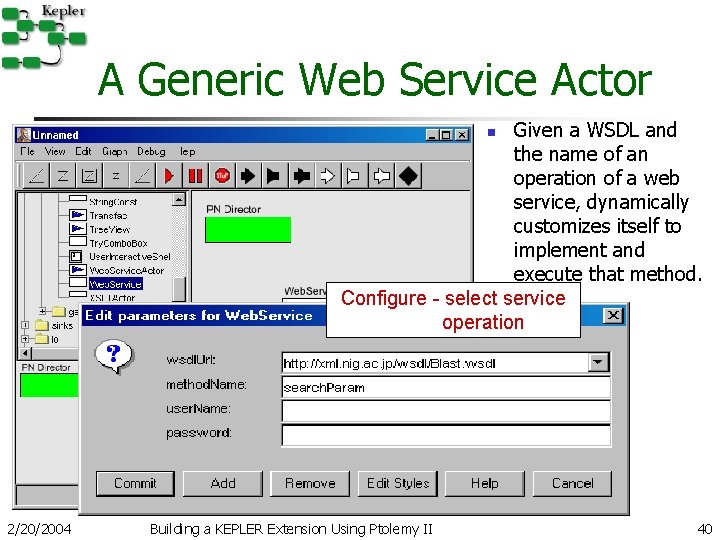The height and width of the screenshot is (540, 720).
Task: Add a relation with the black diamond icon
Action: click(408, 176)
